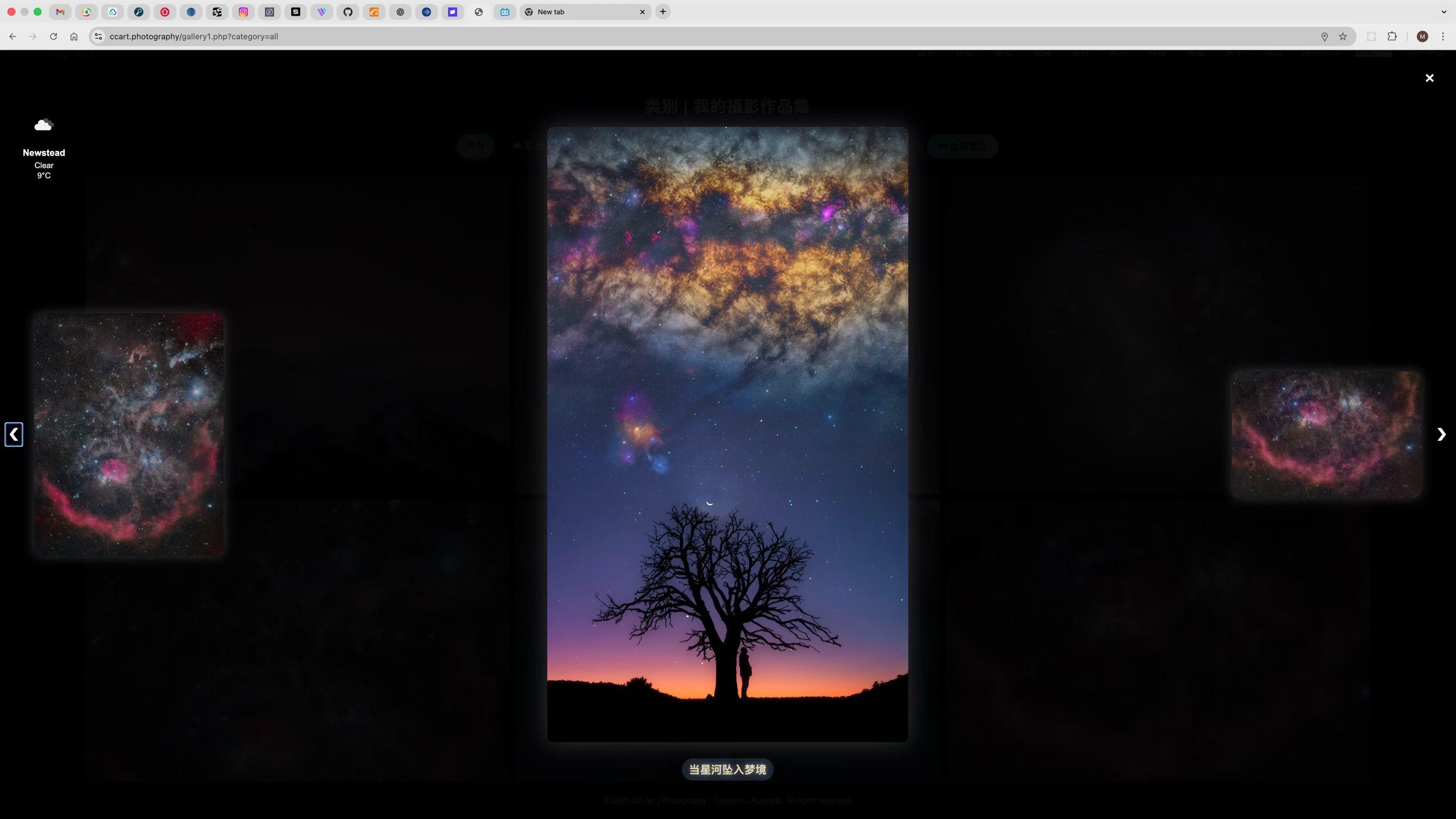Click the cloud weather icon above Newstead
The image size is (1456, 819).
pyautogui.click(x=44, y=125)
